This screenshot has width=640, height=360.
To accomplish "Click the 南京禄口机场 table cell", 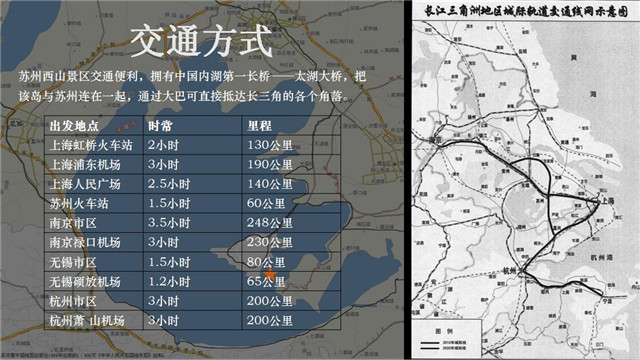I will pyautogui.click(x=94, y=242).
